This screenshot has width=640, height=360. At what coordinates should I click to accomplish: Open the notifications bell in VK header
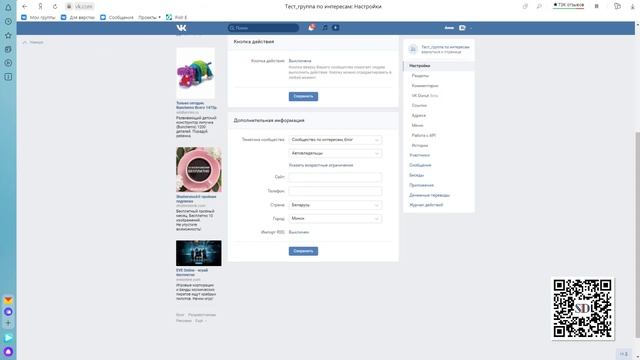pyautogui.click(x=312, y=28)
